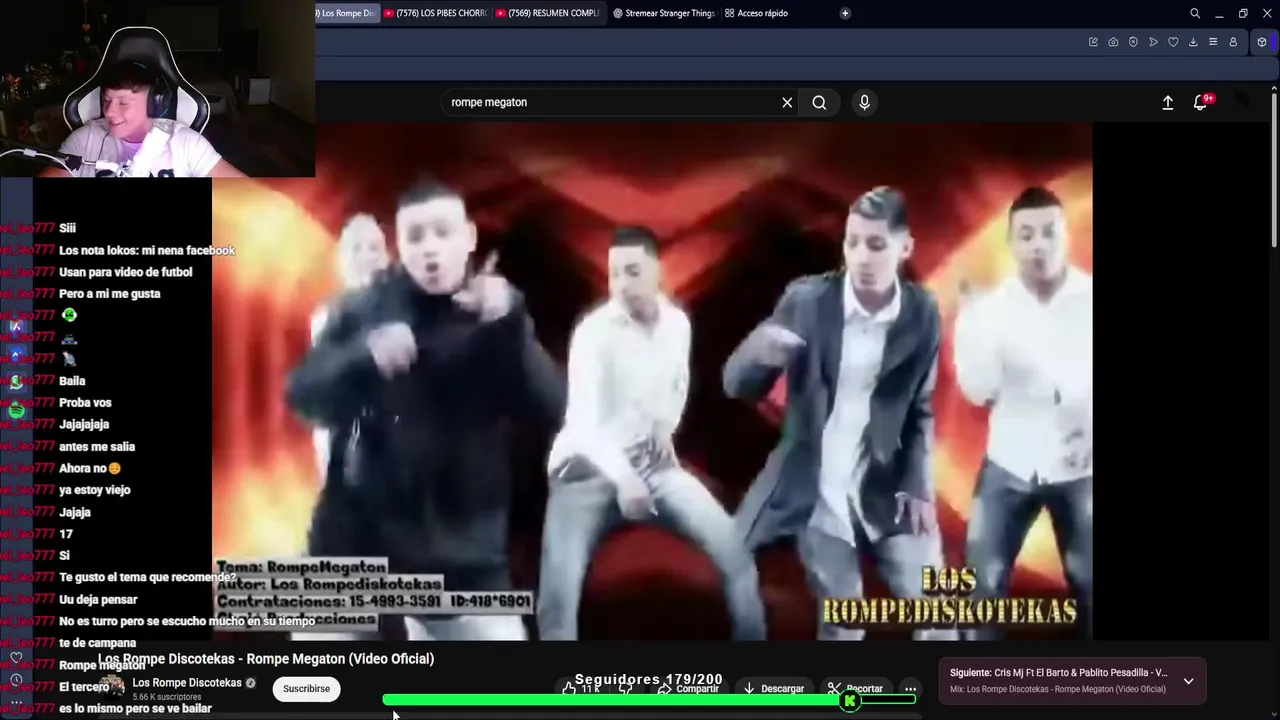
Task: Open the sidebar history clock icon
Action: tap(16, 680)
